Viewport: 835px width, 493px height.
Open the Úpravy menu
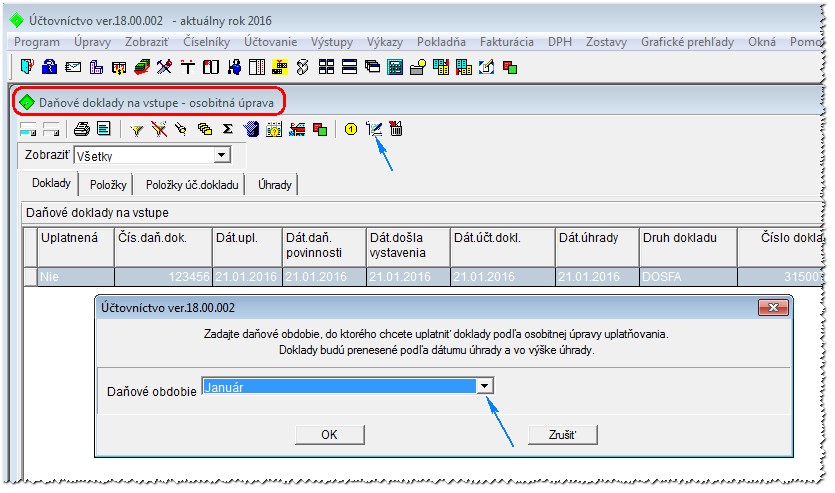92,42
